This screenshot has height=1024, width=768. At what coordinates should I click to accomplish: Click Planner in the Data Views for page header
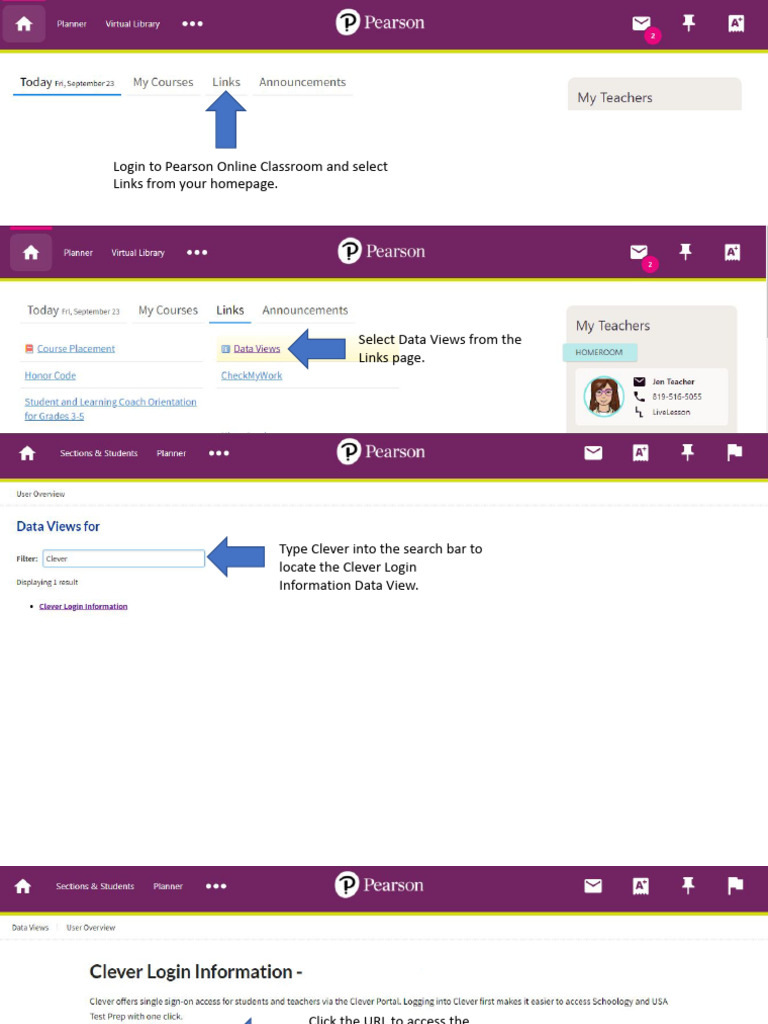(x=171, y=453)
